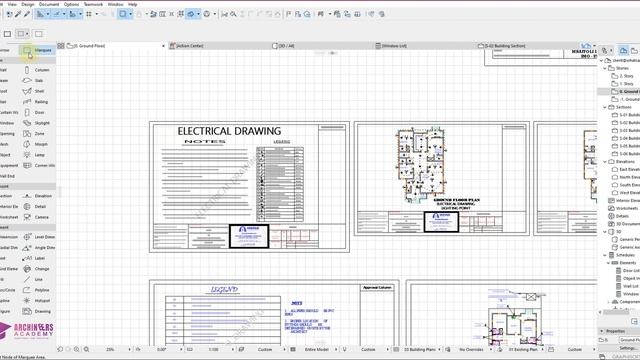Click 01 Existing Plan in status bar
The image size is (640, 360).
click(523, 349)
